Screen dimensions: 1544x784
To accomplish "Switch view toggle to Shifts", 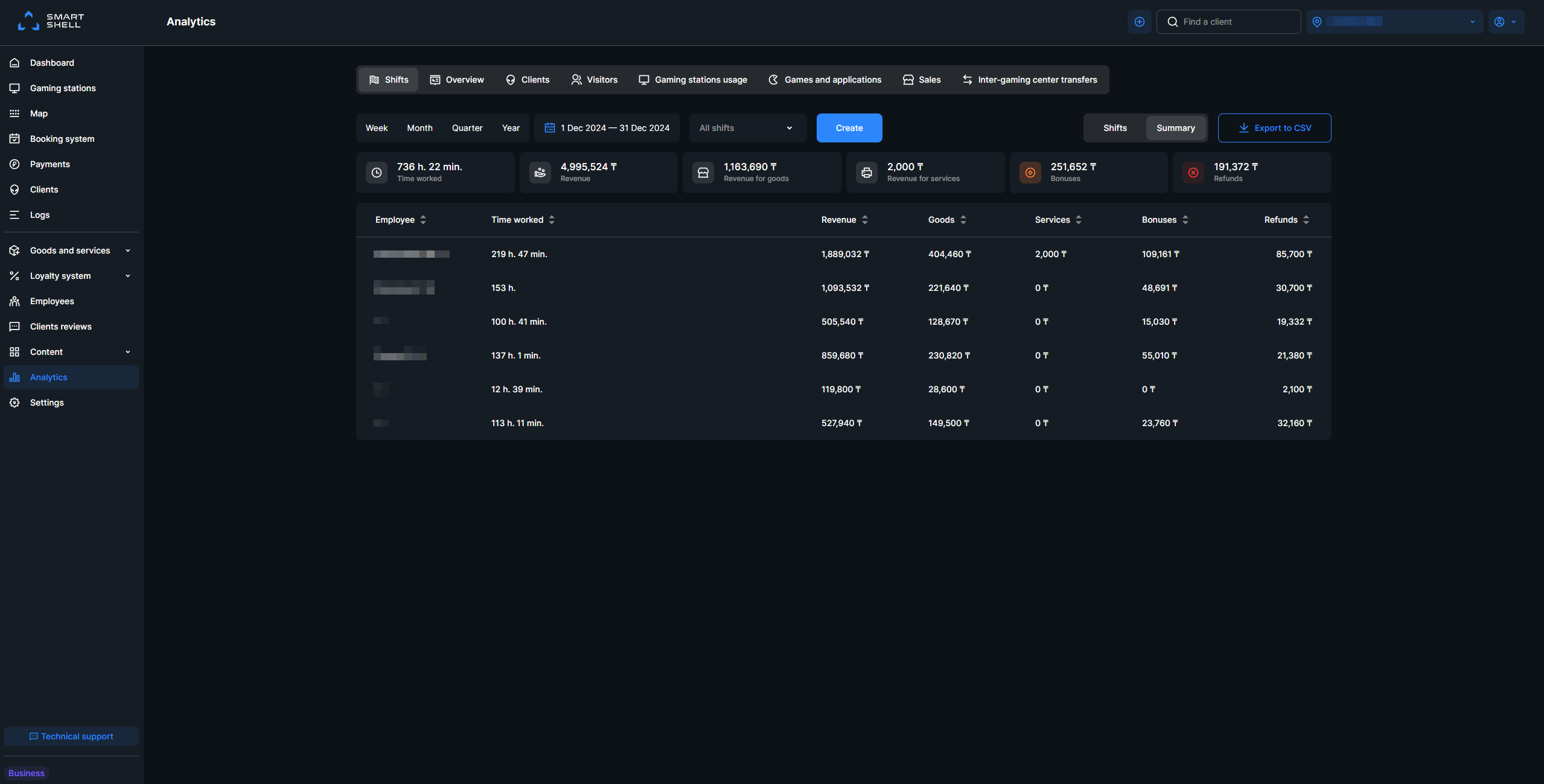I will pyautogui.click(x=1115, y=128).
